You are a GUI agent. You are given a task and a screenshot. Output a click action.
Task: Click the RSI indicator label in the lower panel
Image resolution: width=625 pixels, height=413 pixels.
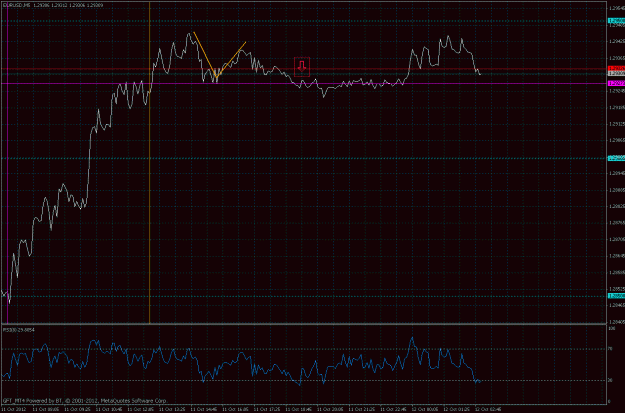click(19, 330)
